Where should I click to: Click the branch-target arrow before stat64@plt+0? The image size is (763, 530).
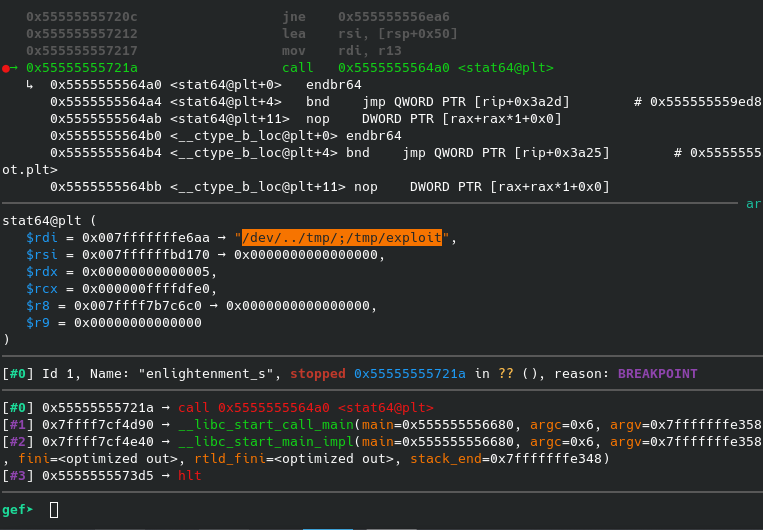pyautogui.click(x=30, y=85)
